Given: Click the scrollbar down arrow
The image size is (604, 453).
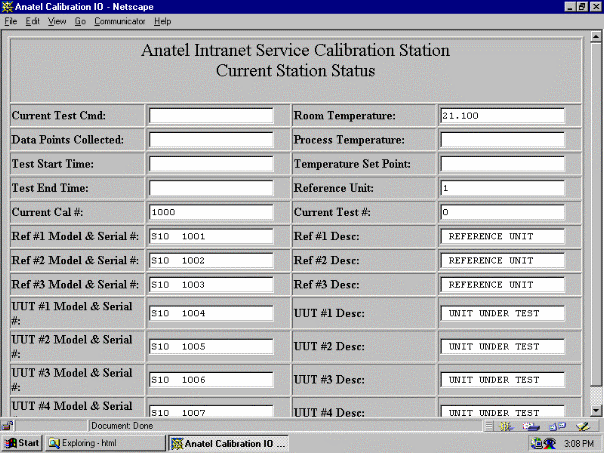Looking at the screenshot, I should coord(596,411).
